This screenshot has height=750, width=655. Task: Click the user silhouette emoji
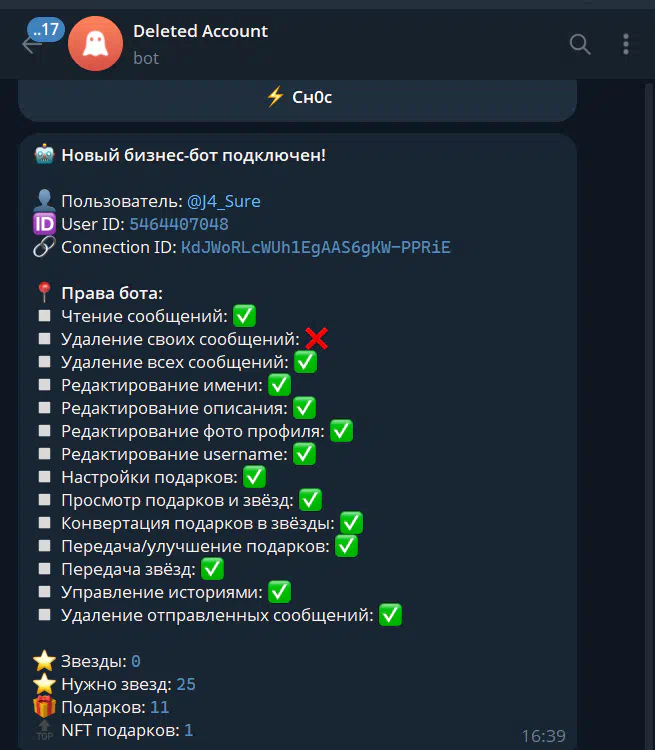(44, 201)
